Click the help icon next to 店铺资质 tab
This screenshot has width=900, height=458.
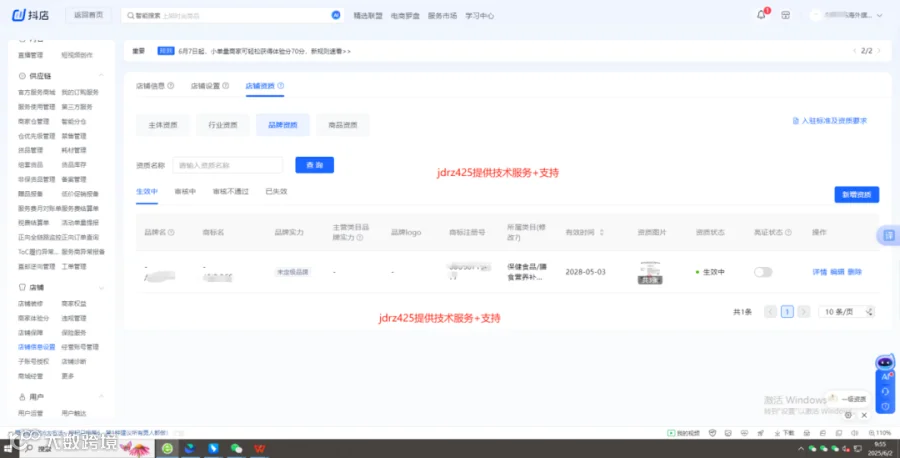[281, 86]
